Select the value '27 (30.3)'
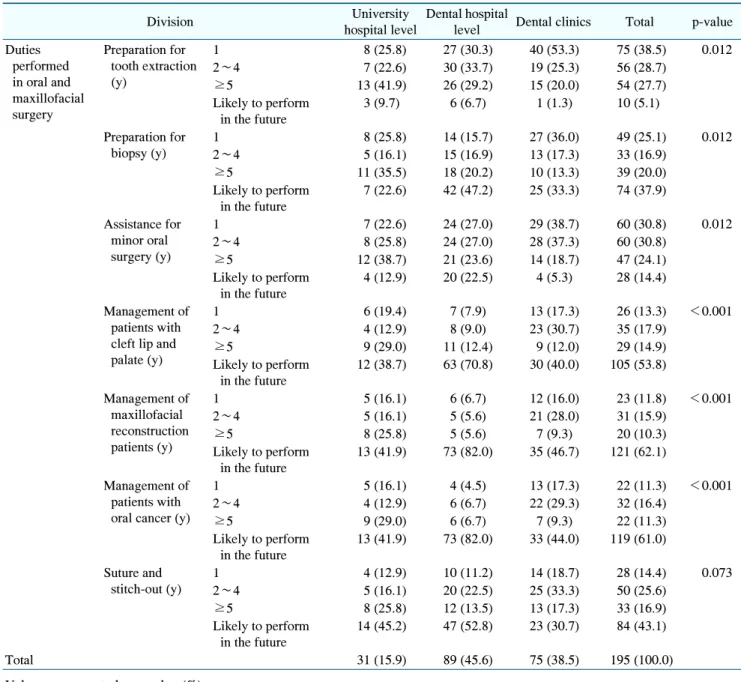 click(468, 50)
